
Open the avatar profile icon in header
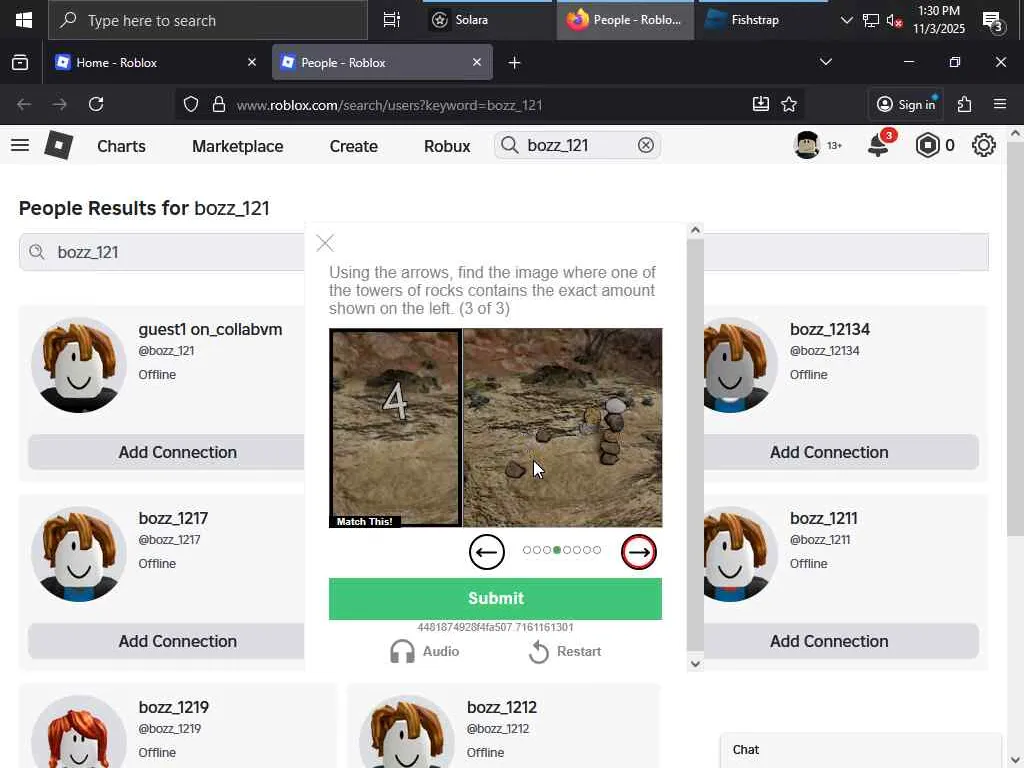click(x=807, y=145)
